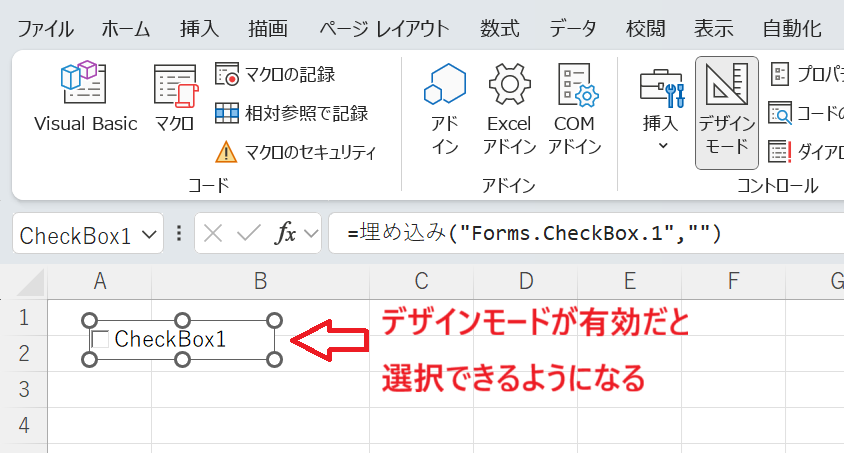Open COM アドイン dialog
This screenshot has width=844, height=453.
click(576, 108)
